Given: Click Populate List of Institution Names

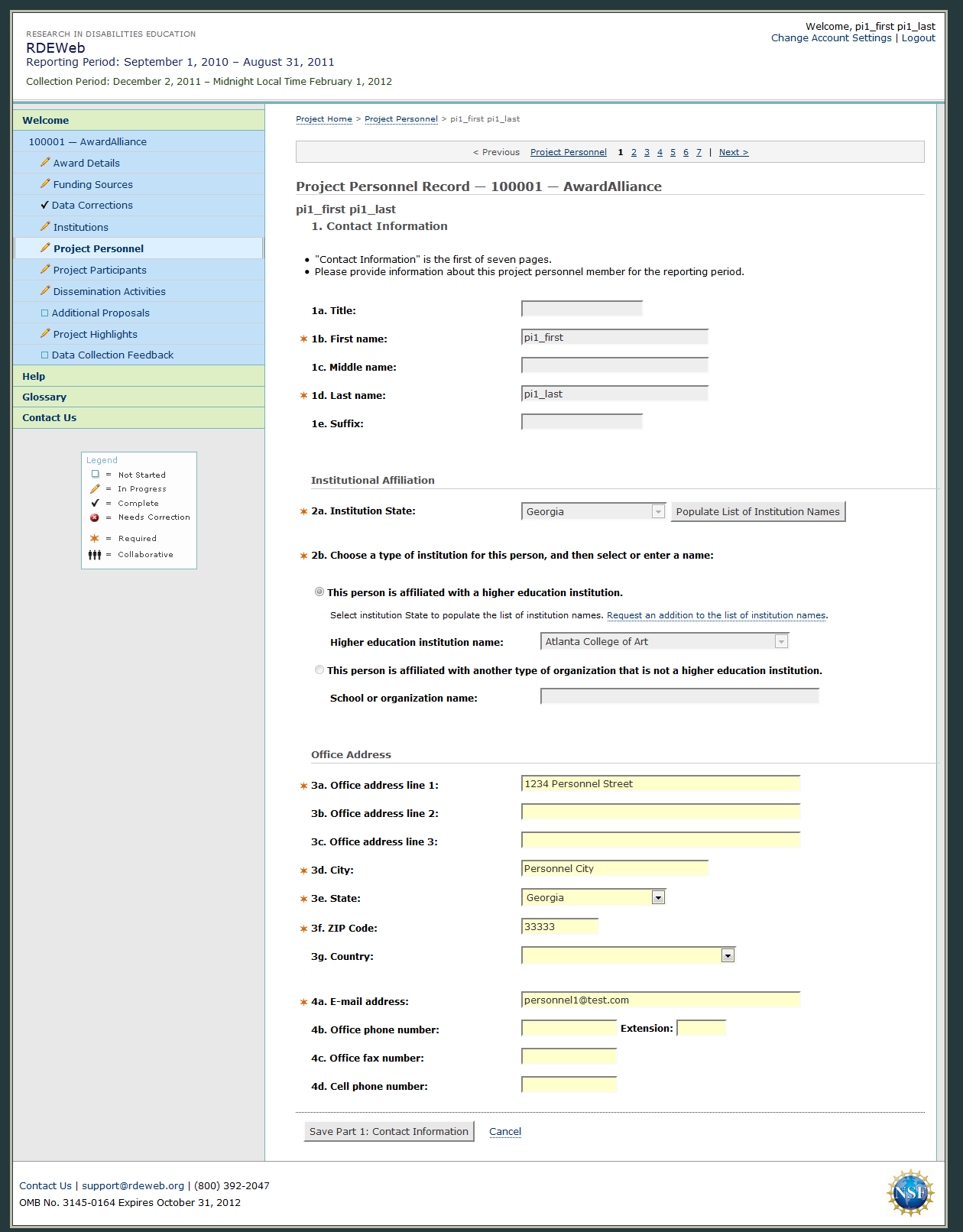Looking at the screenshot, I should click(757, 511).
